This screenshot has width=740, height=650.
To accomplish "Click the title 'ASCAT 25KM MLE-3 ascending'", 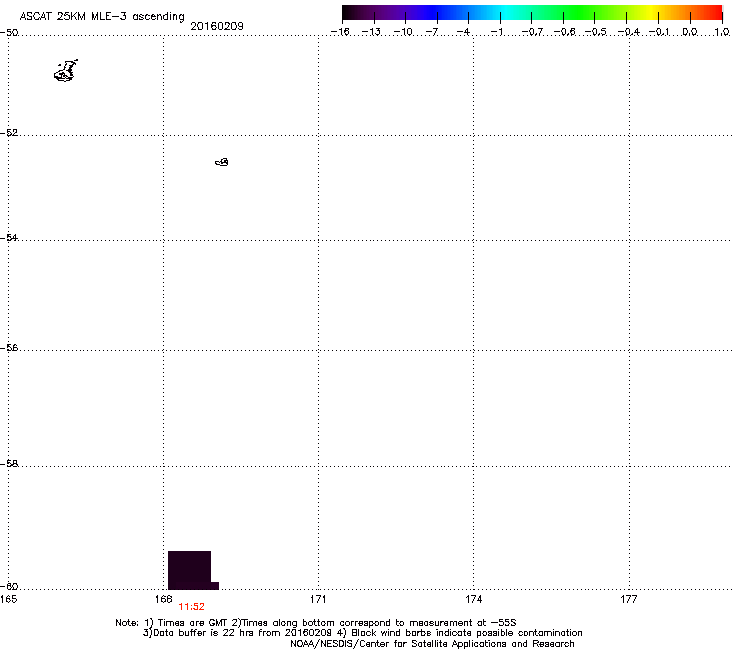I will click(x=102, y=17).
